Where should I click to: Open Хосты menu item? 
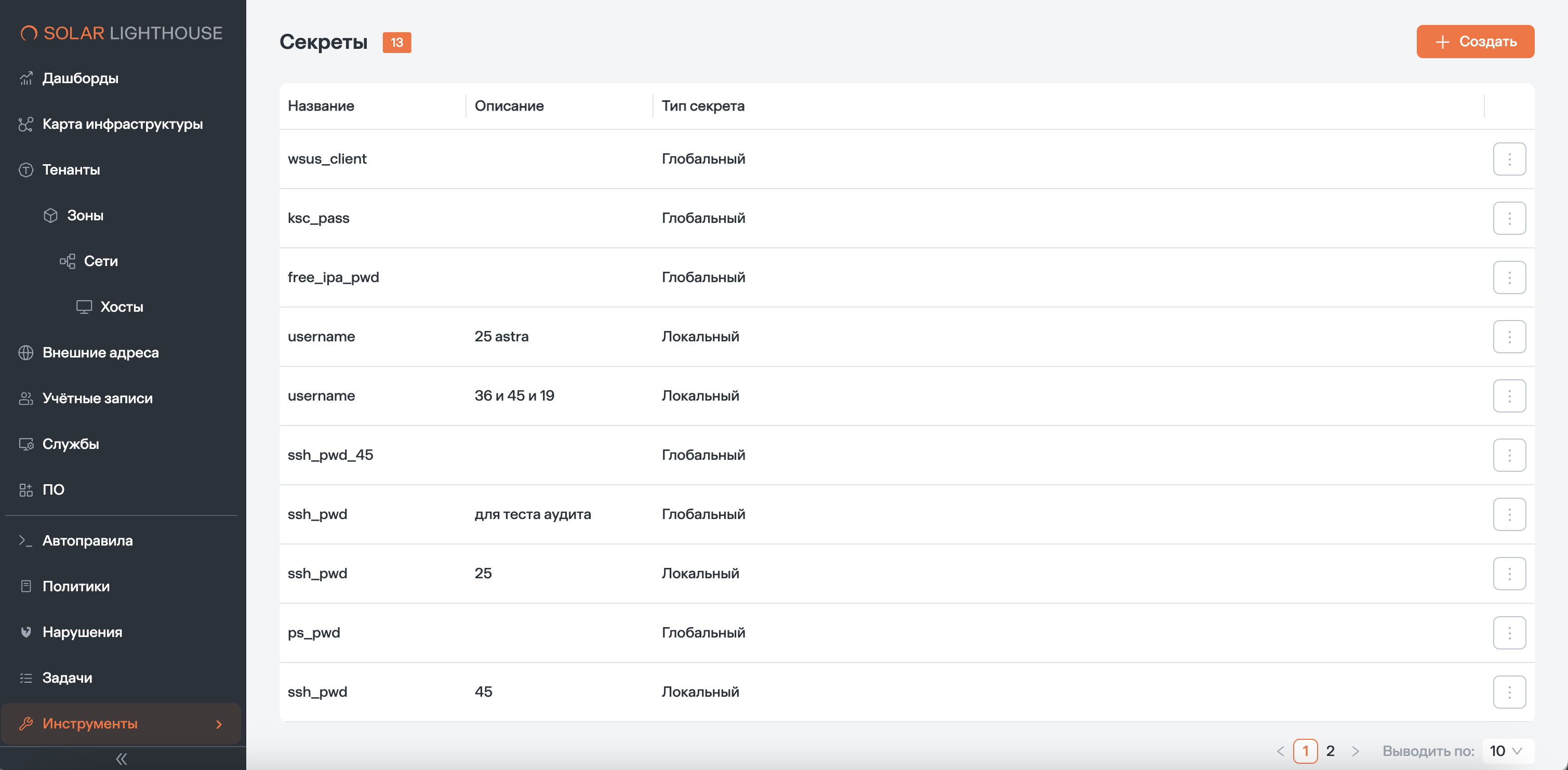click(121, 307)
